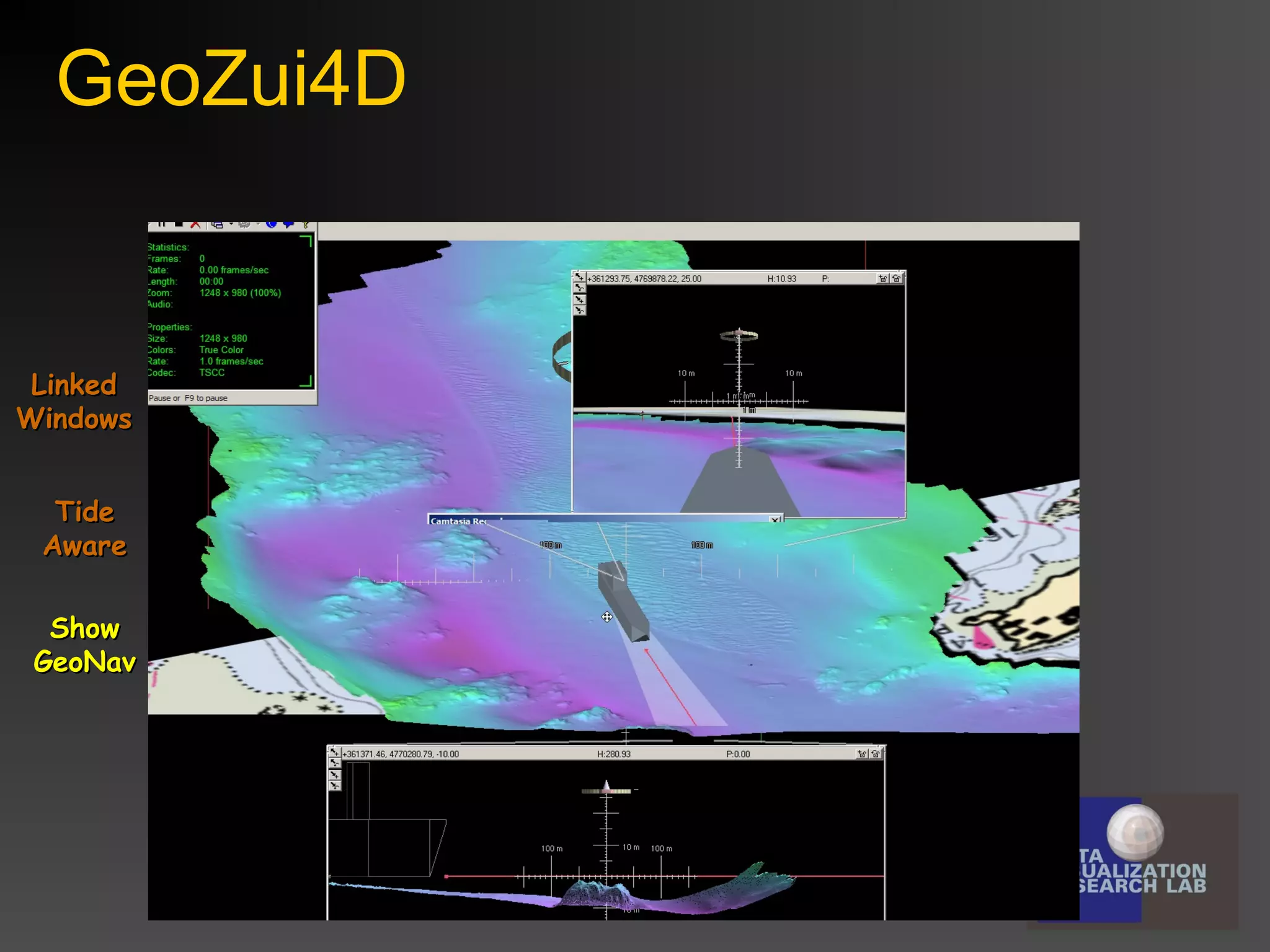Click the plus-lock icon in upper linked window header

pyautogui.click(x=883, y=279)
